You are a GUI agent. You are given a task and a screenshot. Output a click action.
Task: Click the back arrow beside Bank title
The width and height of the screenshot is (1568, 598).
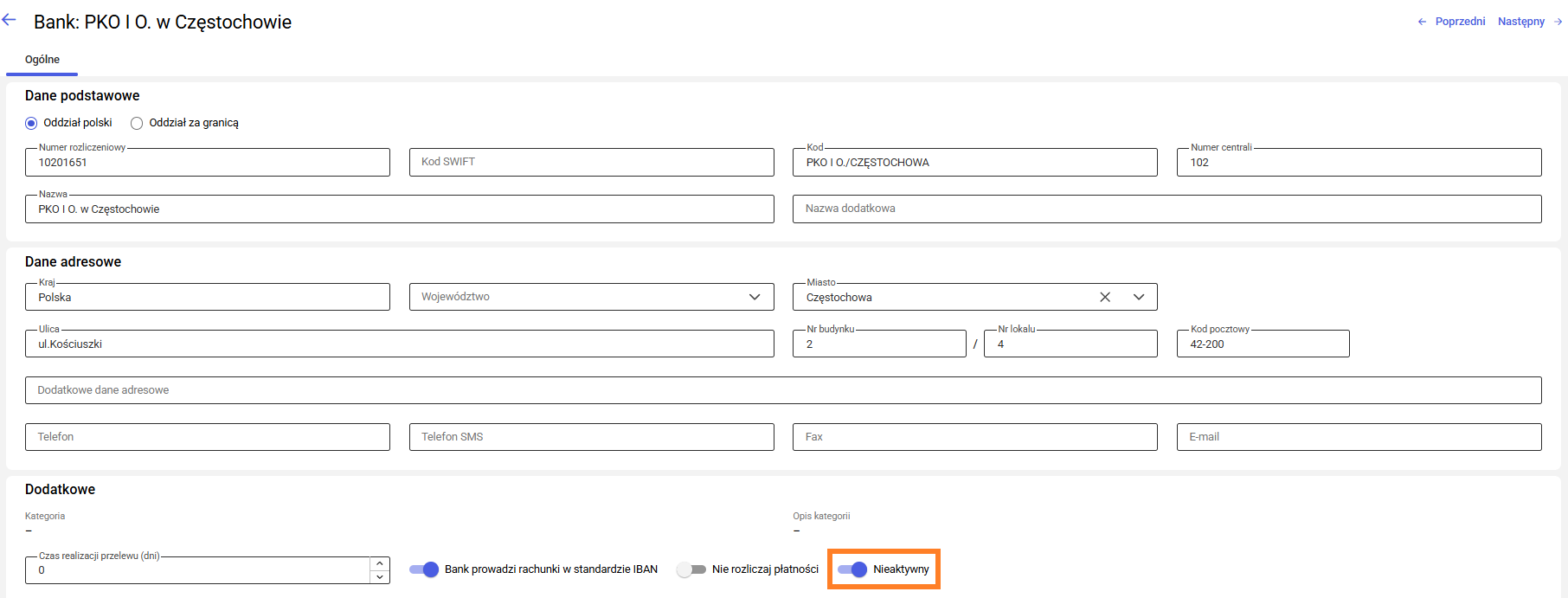coord(10,21)
